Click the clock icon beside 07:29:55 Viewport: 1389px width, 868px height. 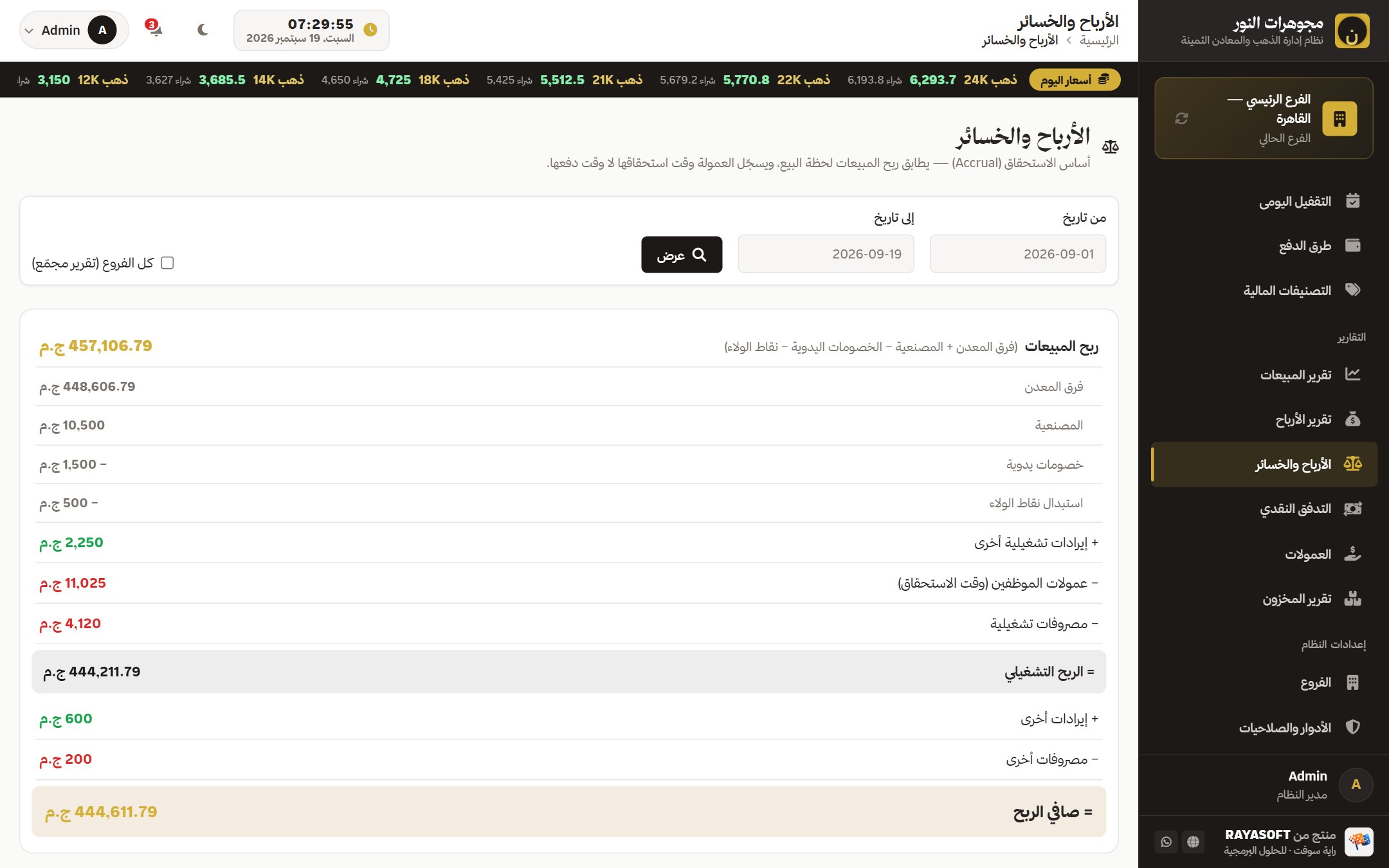click(370, 30)
